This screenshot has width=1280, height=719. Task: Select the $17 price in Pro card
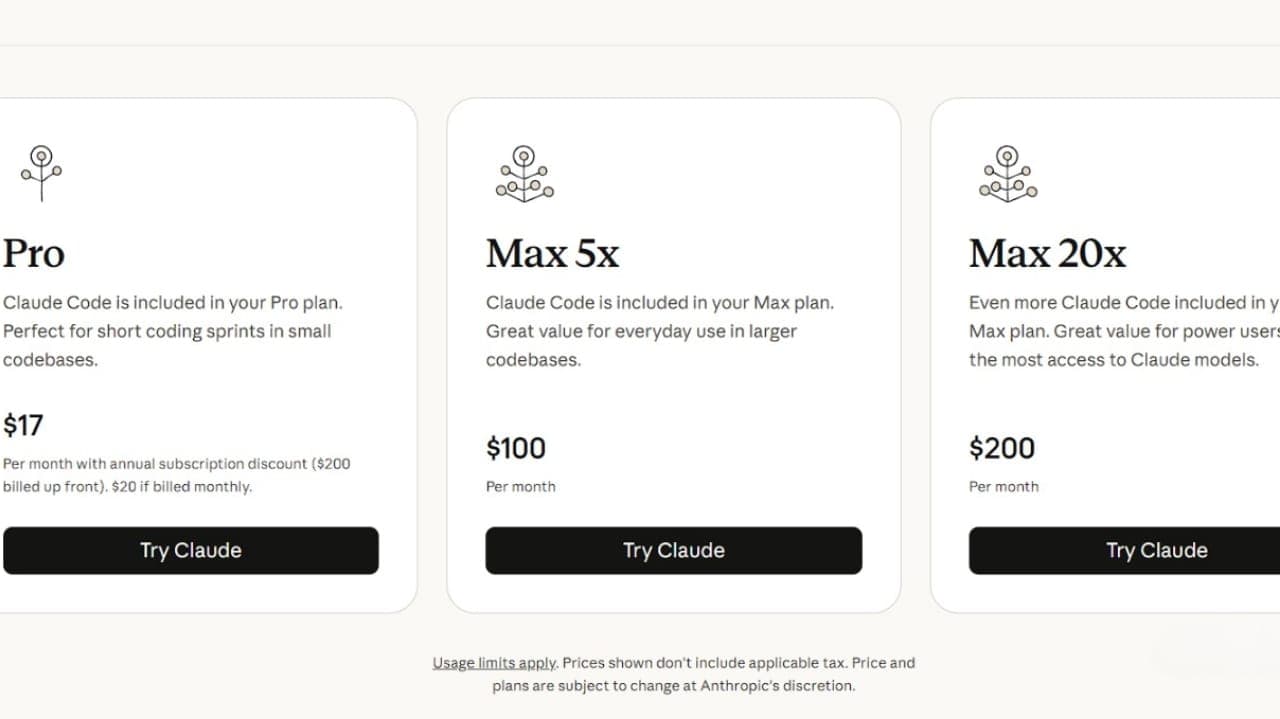23,425
